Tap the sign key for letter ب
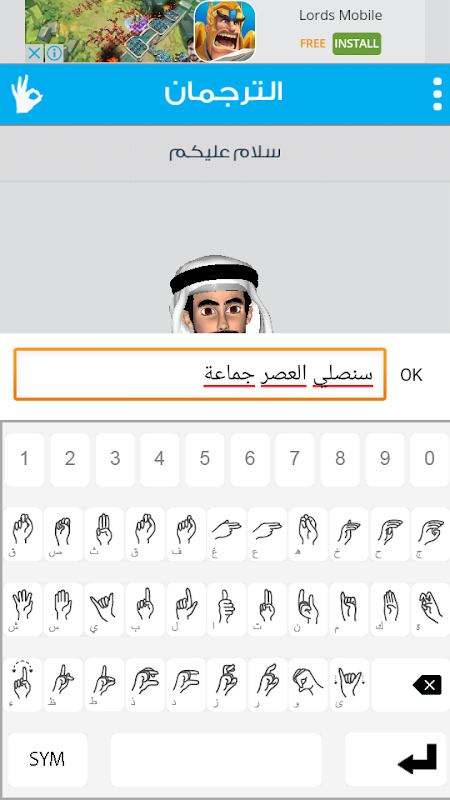 145,609
